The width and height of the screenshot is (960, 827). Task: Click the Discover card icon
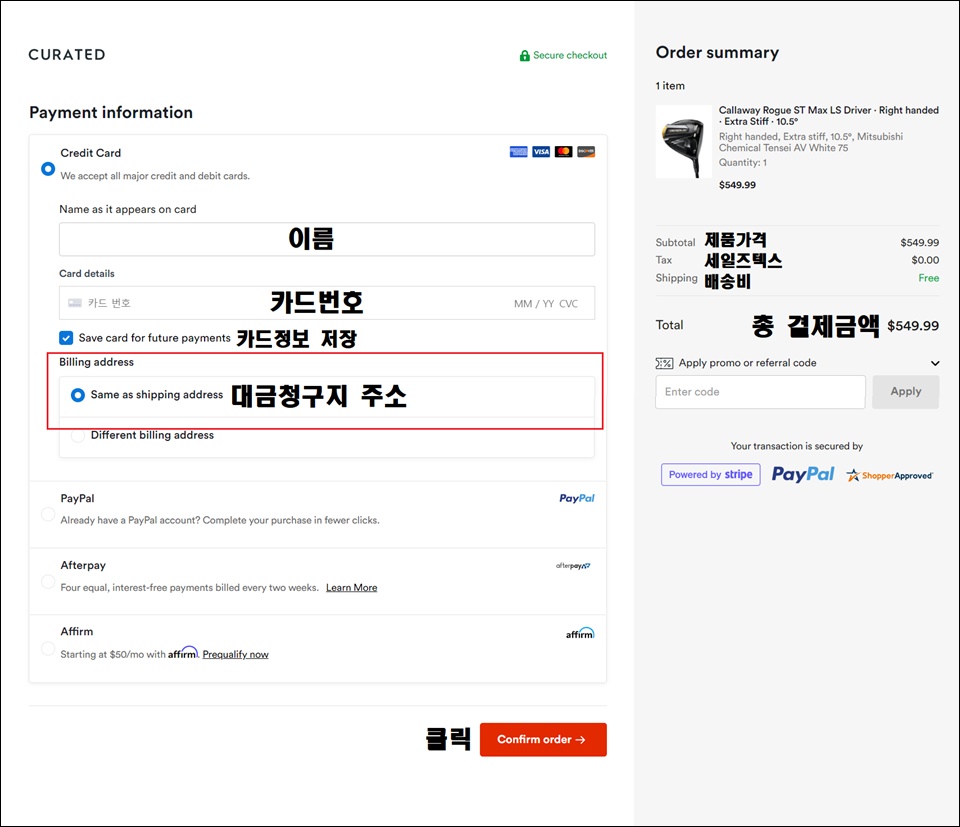pos(586,152)
